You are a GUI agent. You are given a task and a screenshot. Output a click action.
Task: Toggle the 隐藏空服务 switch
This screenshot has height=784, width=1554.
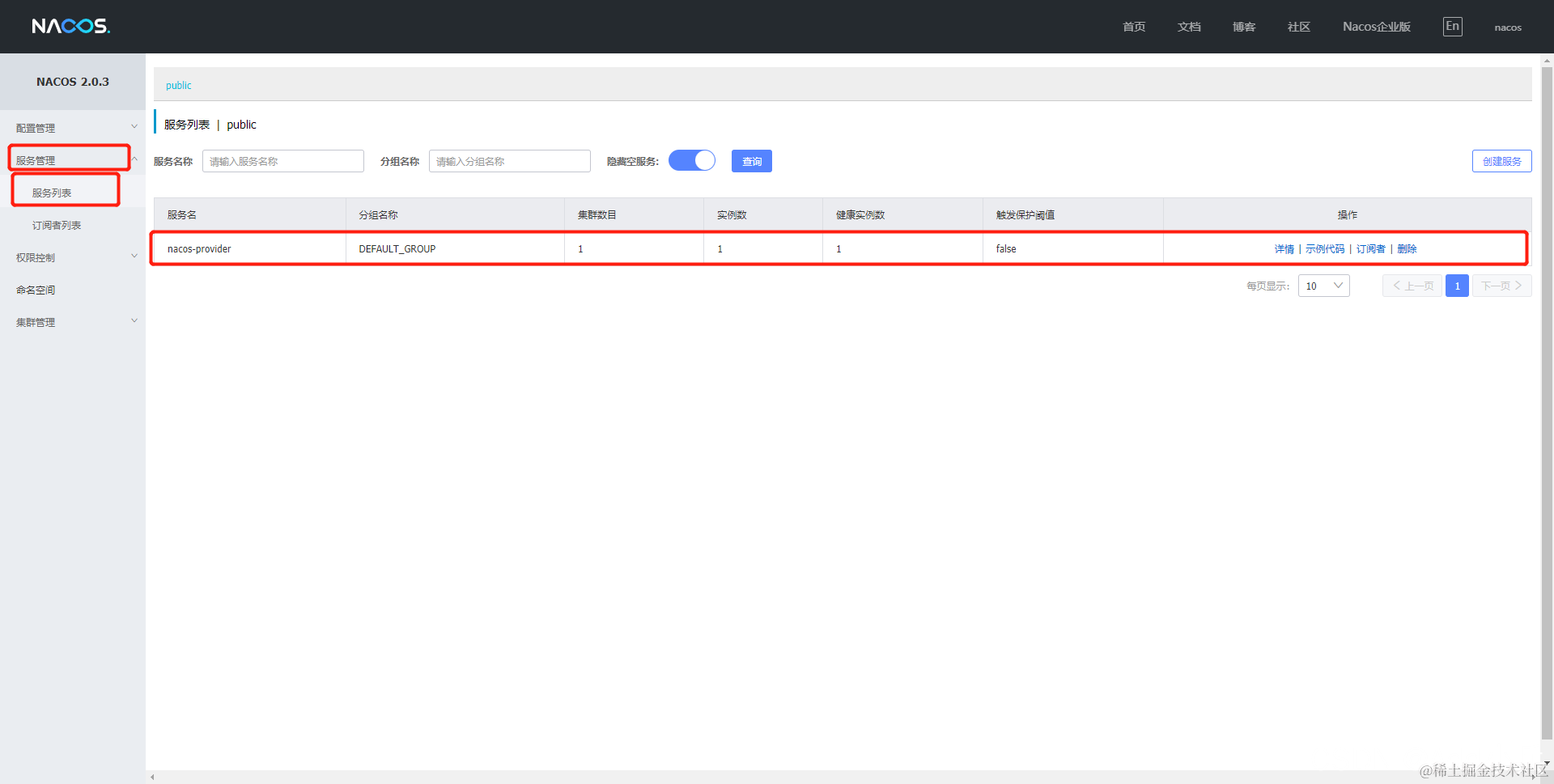pos(692,160)
